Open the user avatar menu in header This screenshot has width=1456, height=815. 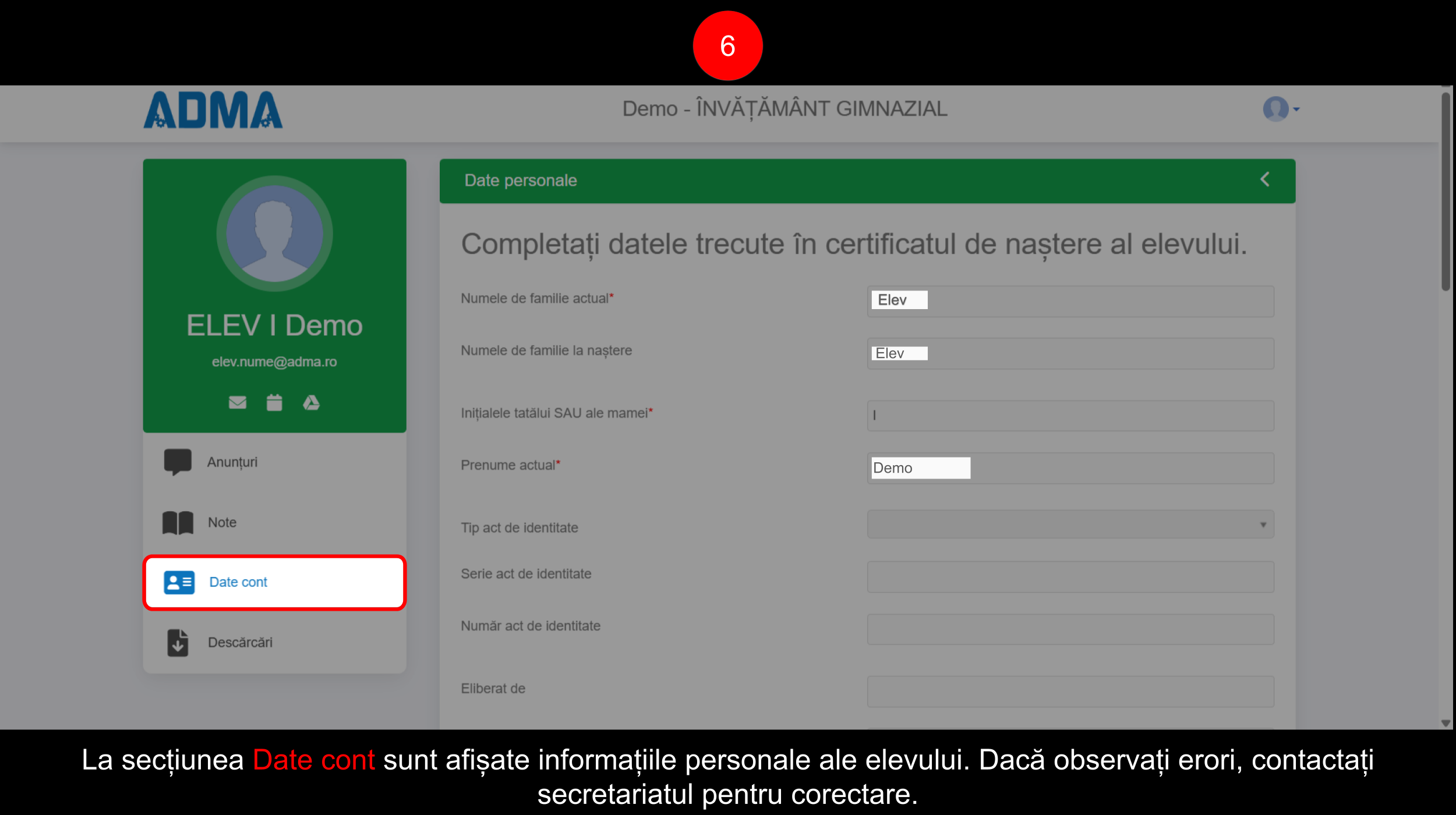pyautogui.click(x=1280, y=109)
